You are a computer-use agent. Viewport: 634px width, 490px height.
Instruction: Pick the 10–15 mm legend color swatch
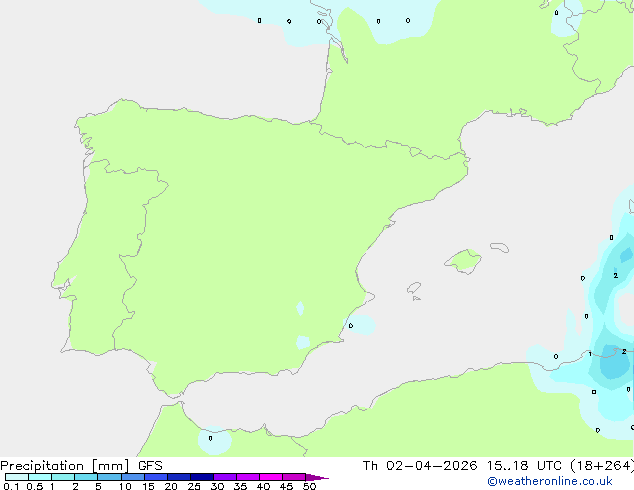click(x=133, y=477)
